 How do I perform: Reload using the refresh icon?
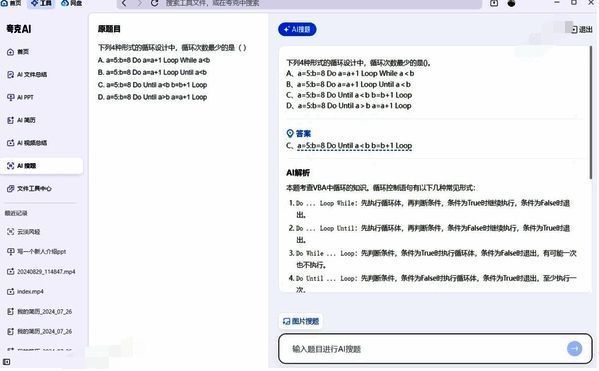coord(154,3)
